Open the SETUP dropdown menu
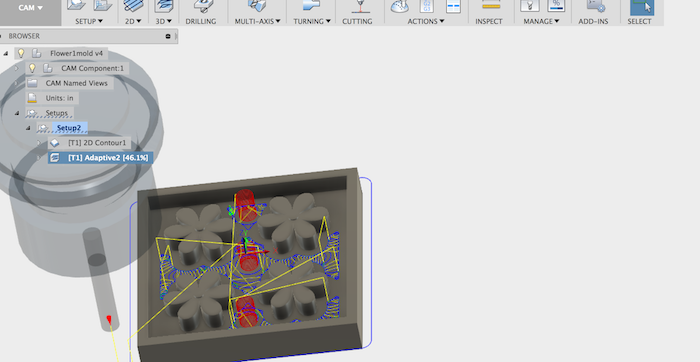The image size is (700, 362). (88, 21)
